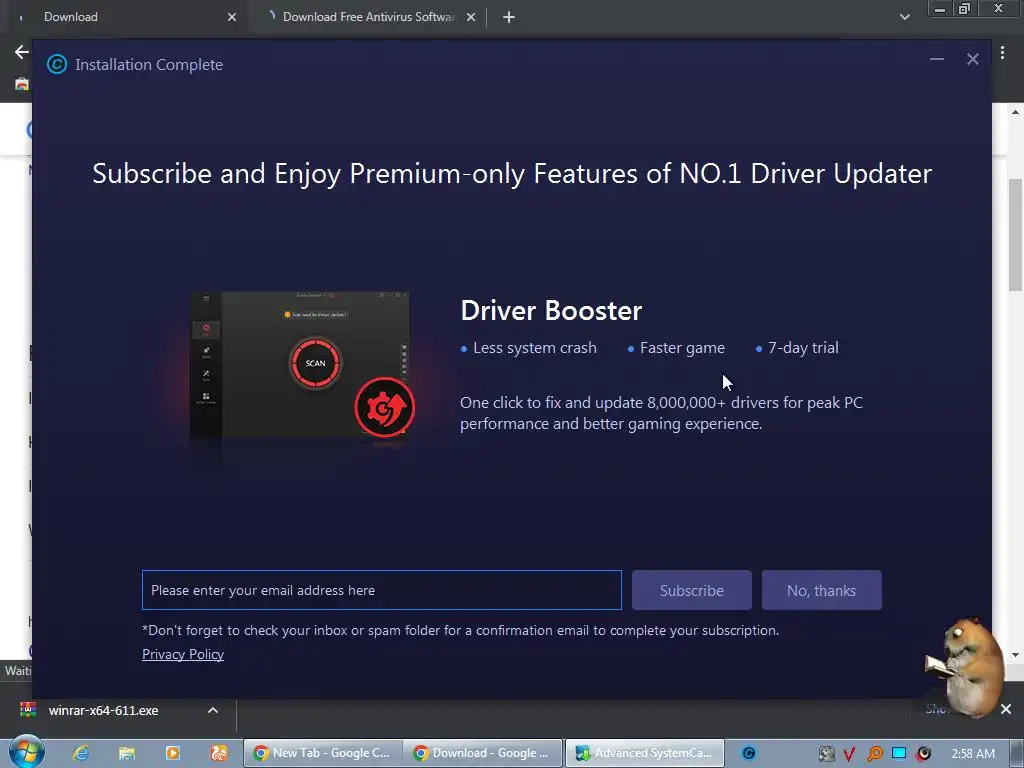This screenshot has width=1024, height=768.
Task: Open a new Chrome tab
Action: [x=509, y=17]
